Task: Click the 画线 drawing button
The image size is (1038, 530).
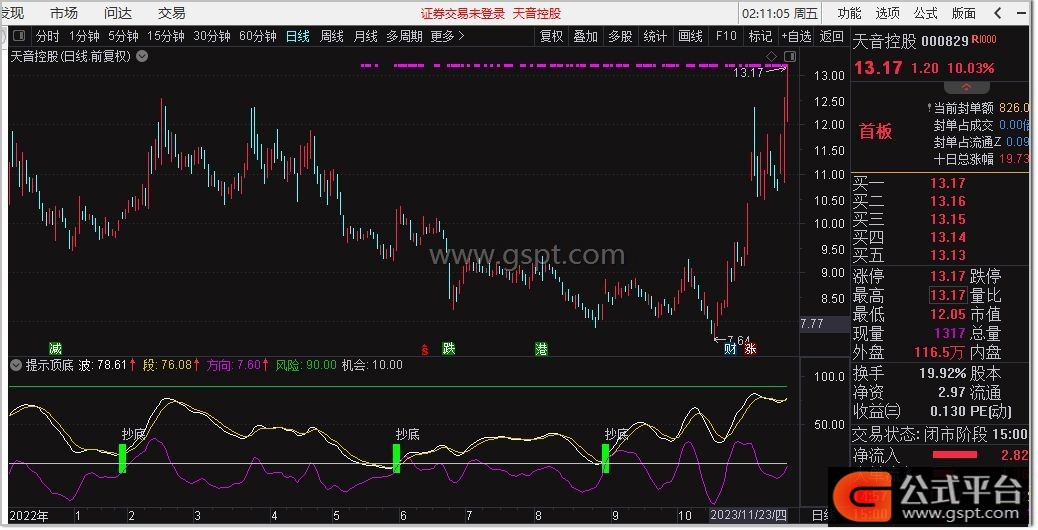Action: pyautogui.click(x=690, y=36)
